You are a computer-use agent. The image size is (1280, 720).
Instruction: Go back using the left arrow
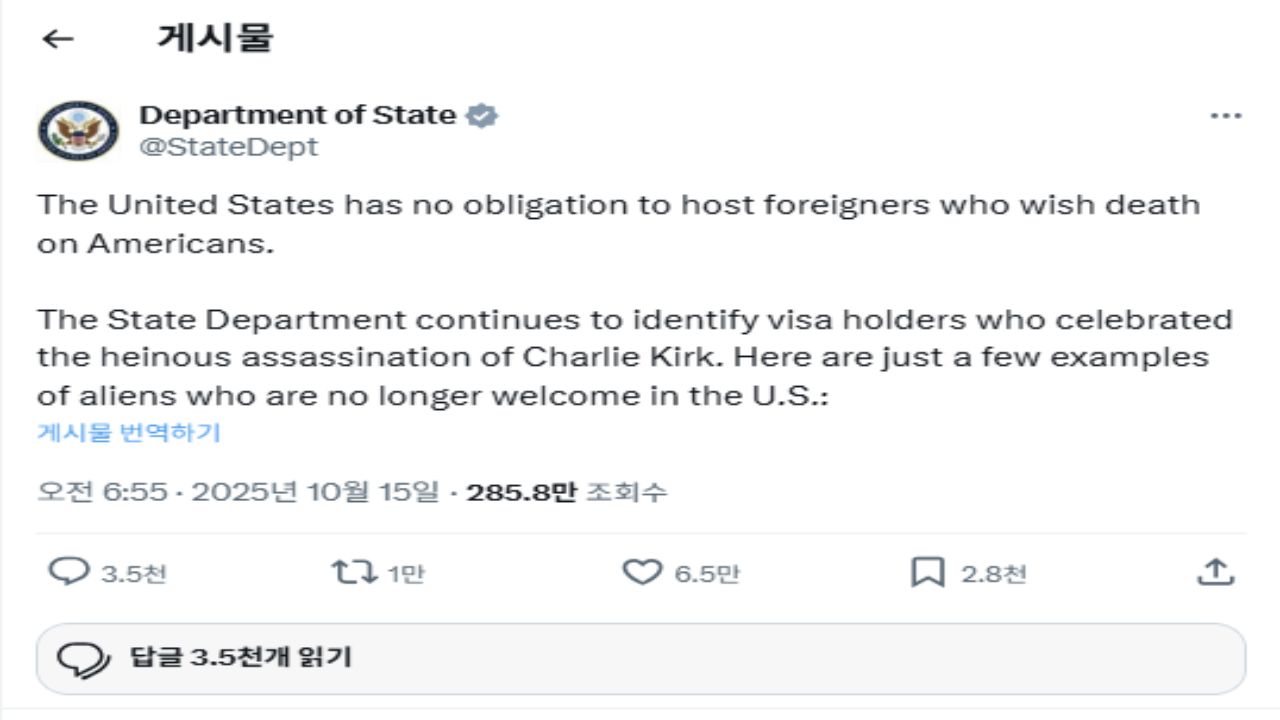click(x=58, y=39)
